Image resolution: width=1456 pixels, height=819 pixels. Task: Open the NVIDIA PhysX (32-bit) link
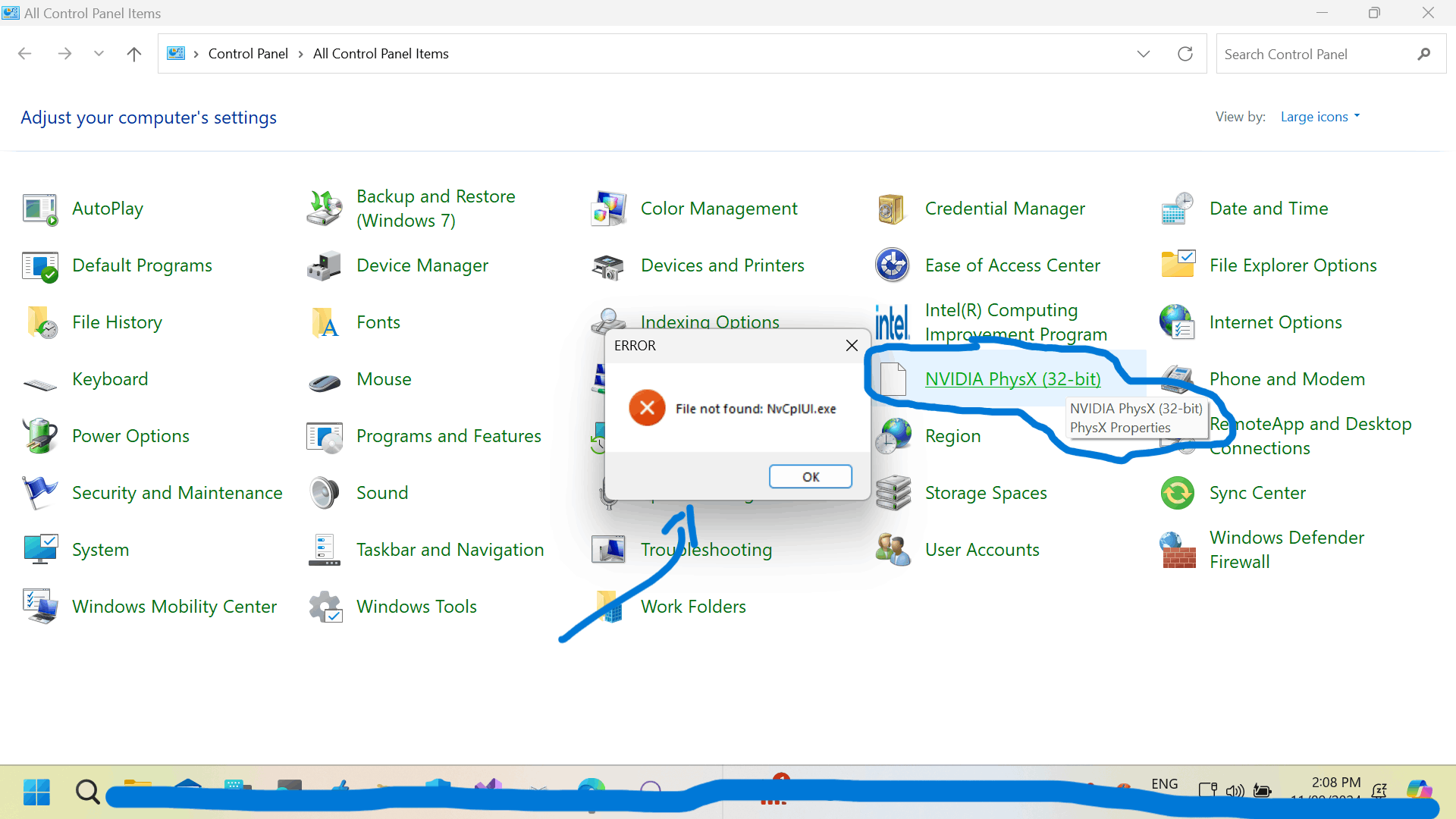[1012, 379]
